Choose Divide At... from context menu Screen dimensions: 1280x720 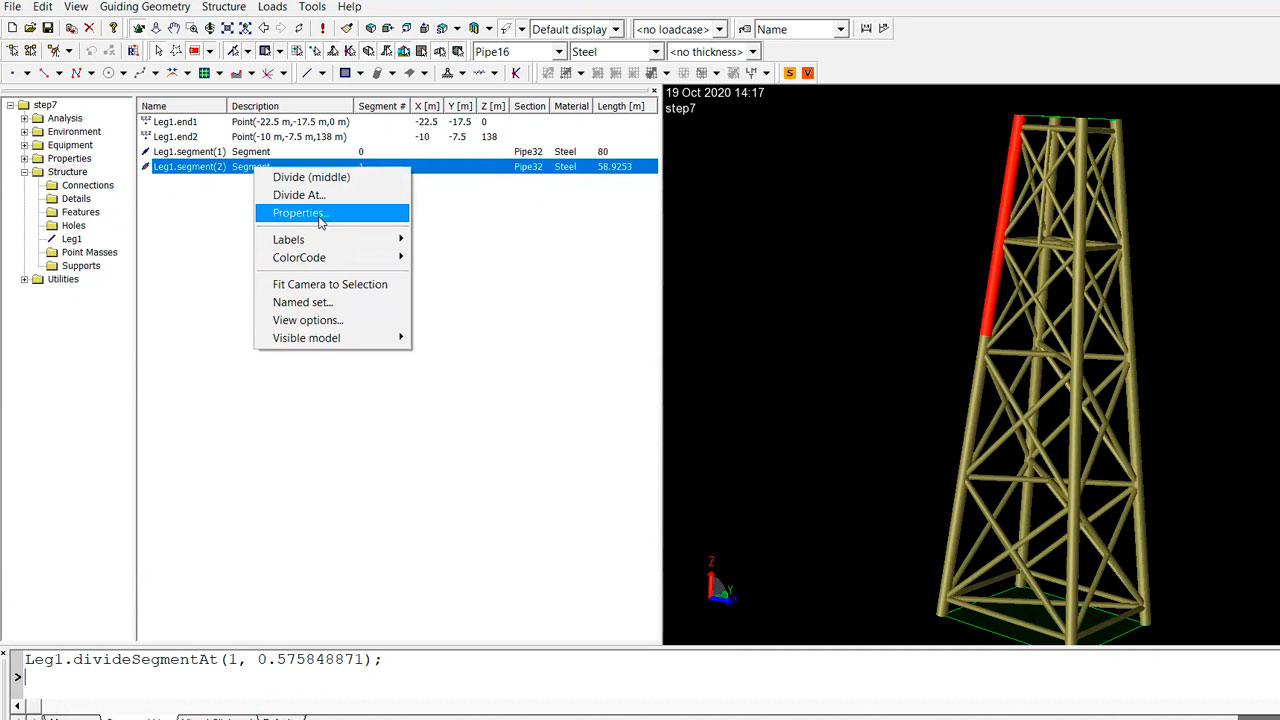pos(299,195)
